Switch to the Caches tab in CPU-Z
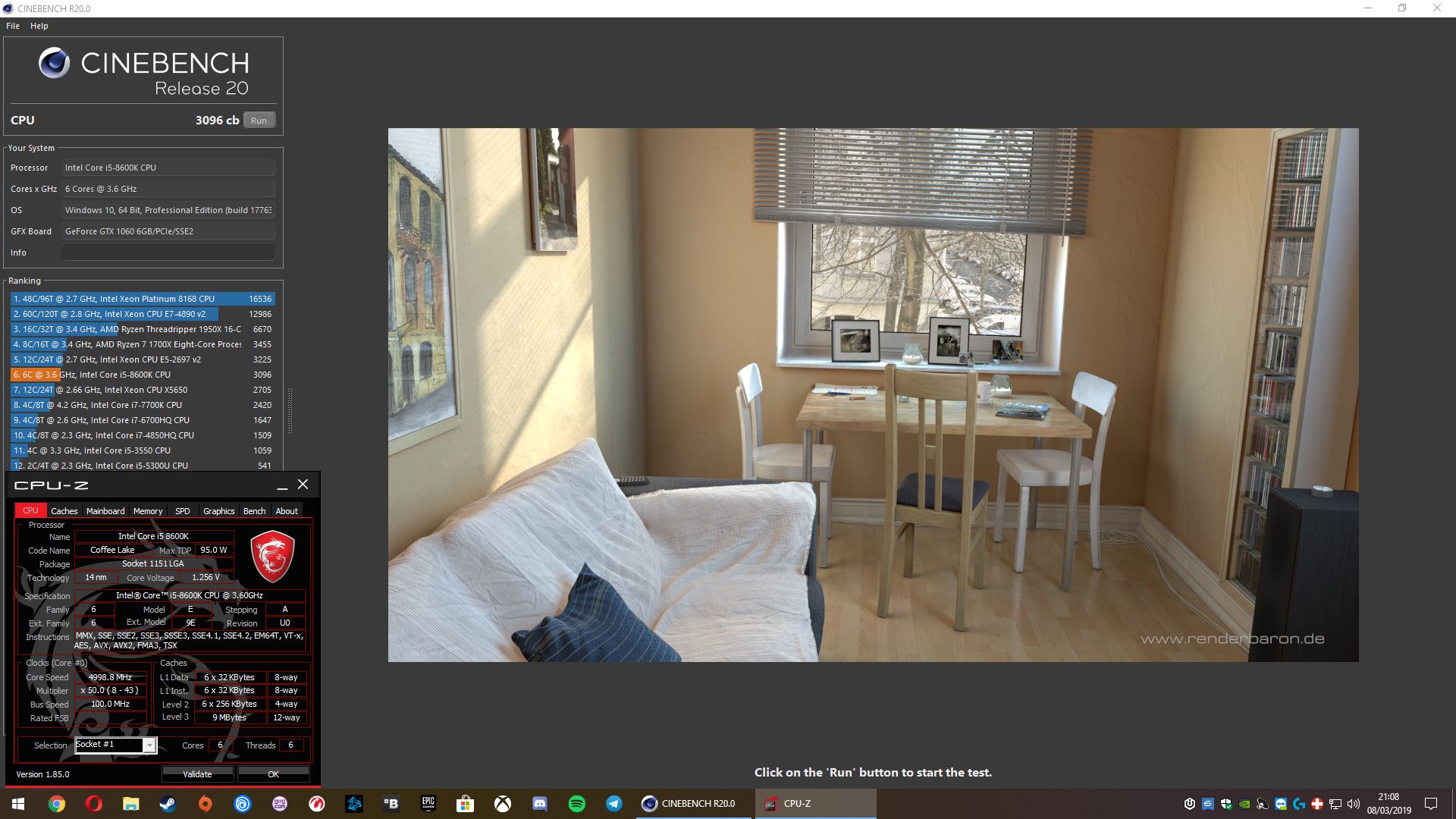The width and height of the screenshot is (1456, 819). 64,511
